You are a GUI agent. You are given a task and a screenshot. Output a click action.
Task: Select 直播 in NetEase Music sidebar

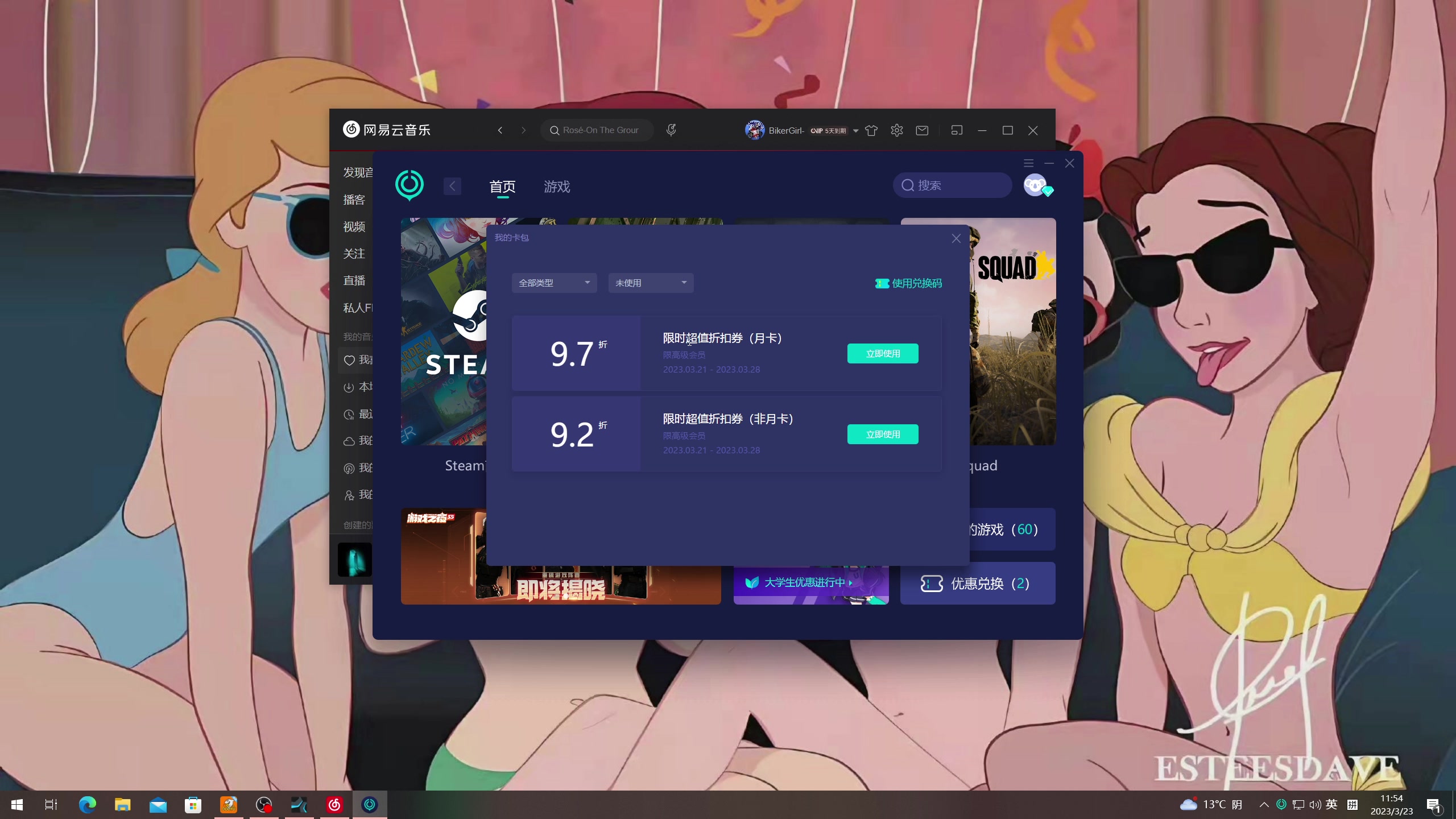point(354,280)
